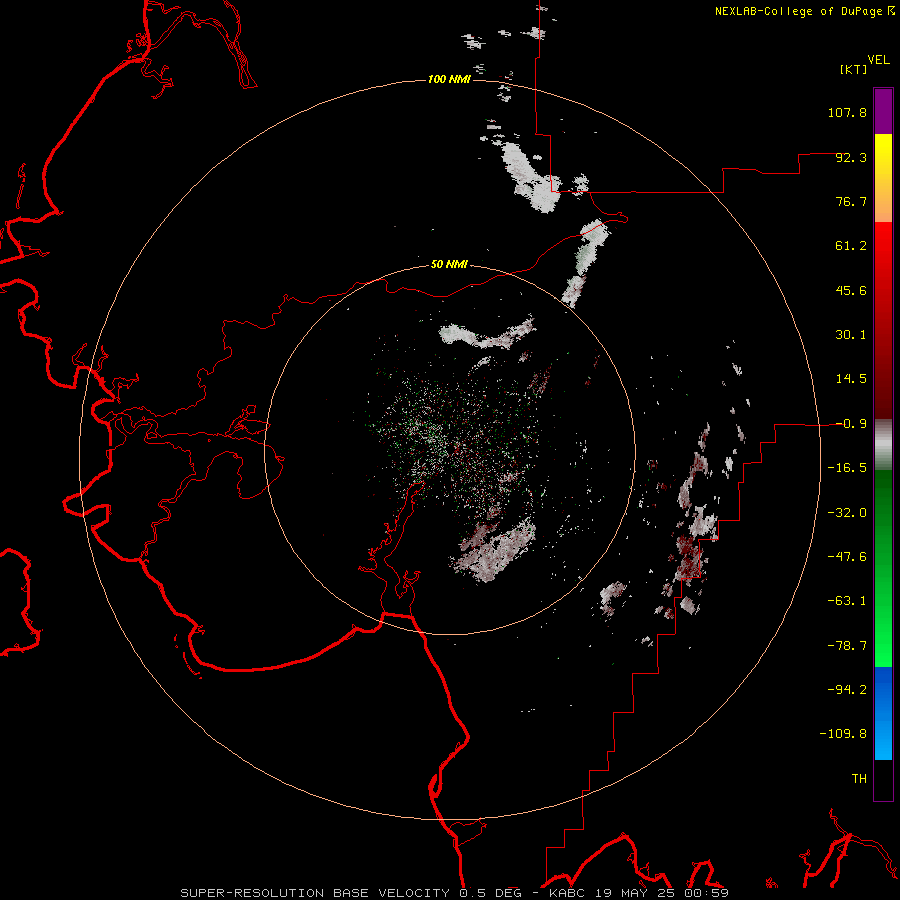The height and width of the screenshot is (900, 900).
Task: Select the 30.1 legend value
Action: pyautogui.click(x=851, y=335)
